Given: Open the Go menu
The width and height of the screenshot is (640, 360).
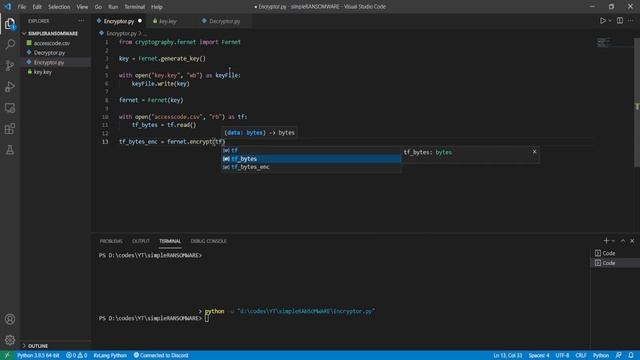Looking at the screenshot, I should click(98, 7).
